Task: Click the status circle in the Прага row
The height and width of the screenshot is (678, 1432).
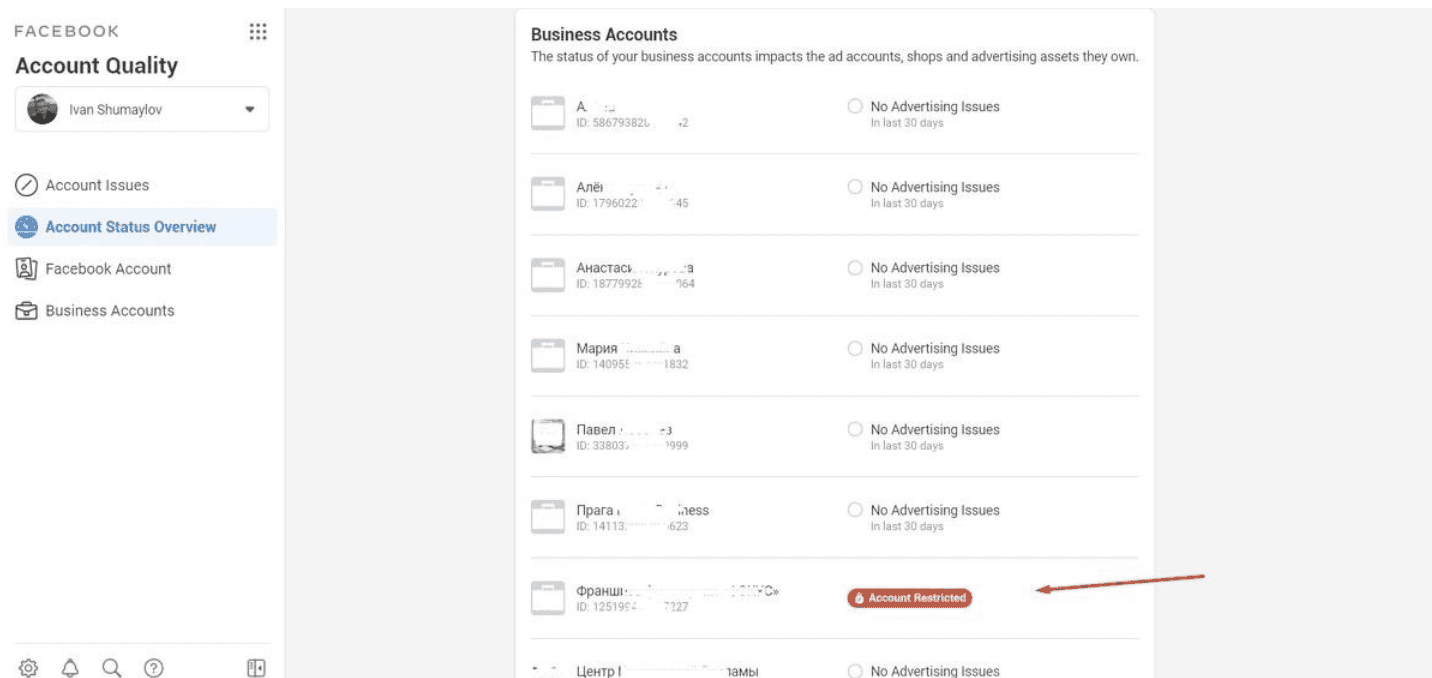Action: pos(855,510)
